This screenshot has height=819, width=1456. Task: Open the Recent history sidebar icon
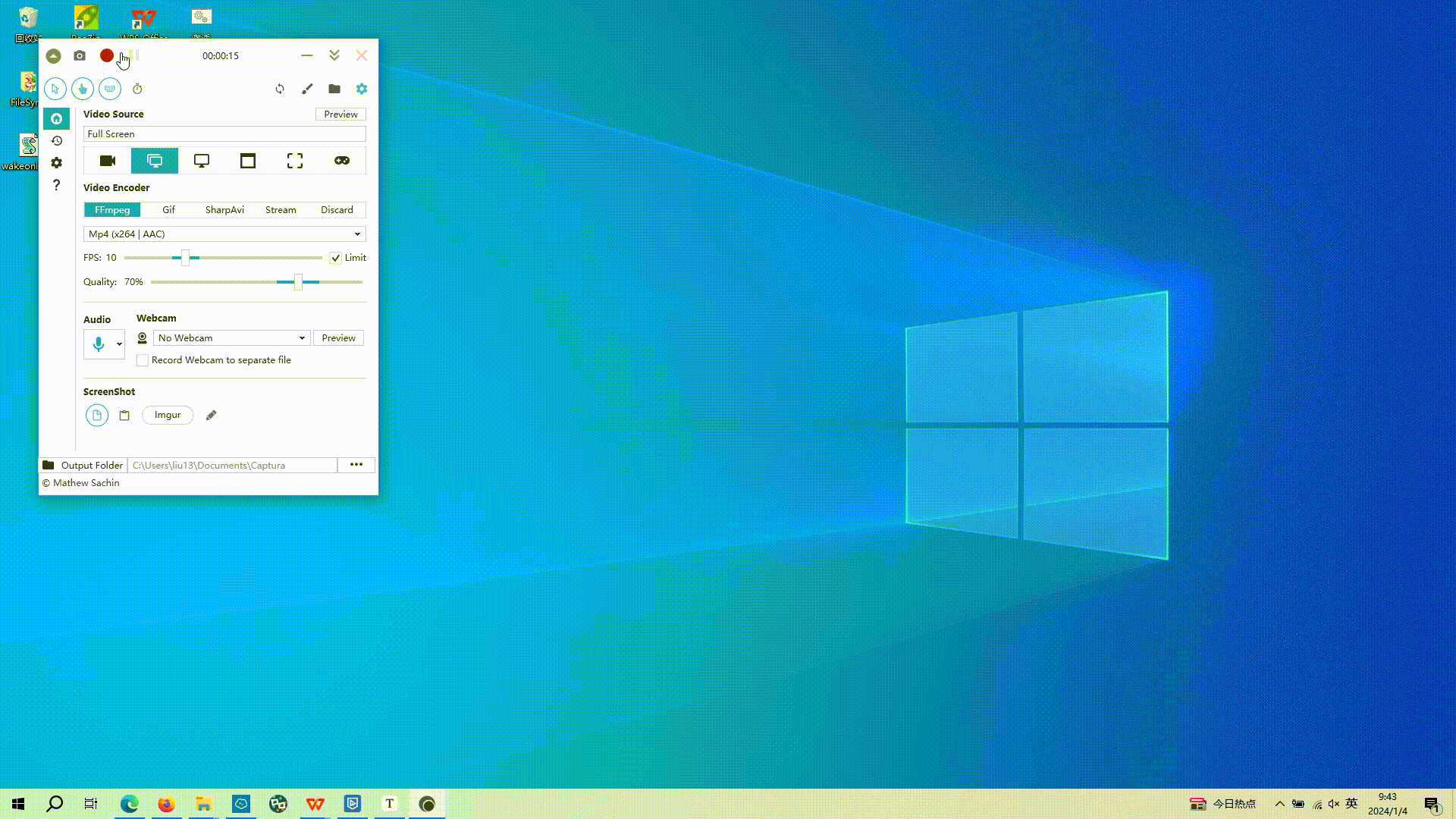click(57, 141)
